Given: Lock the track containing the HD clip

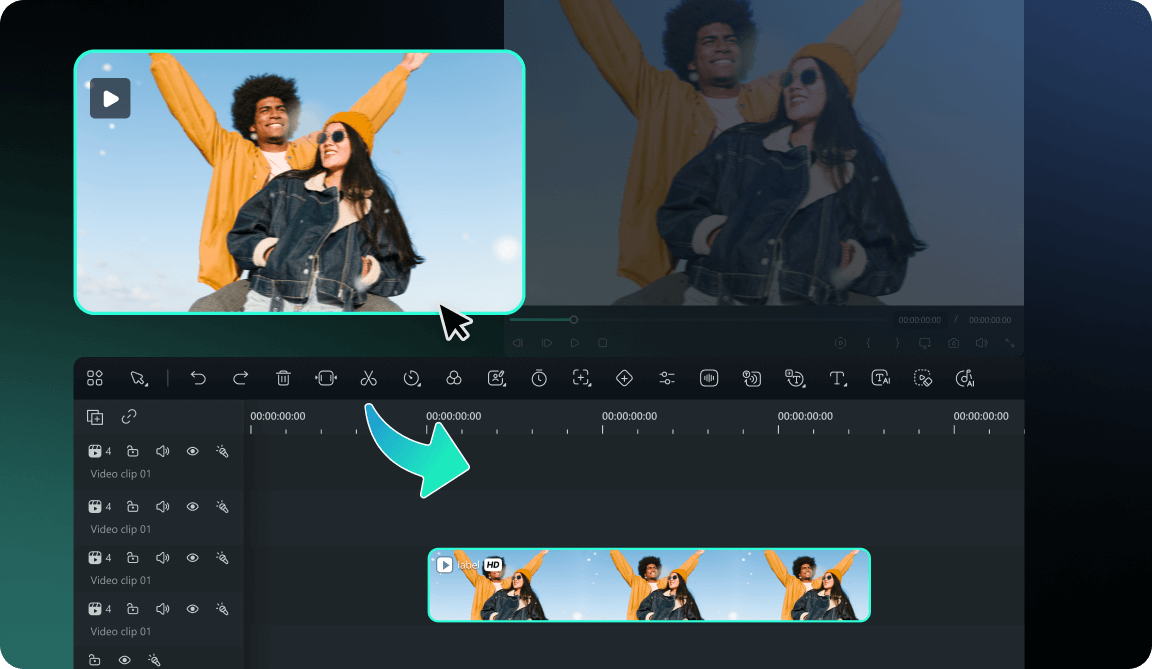Looking at the screenshot, I should pos(132,557).
